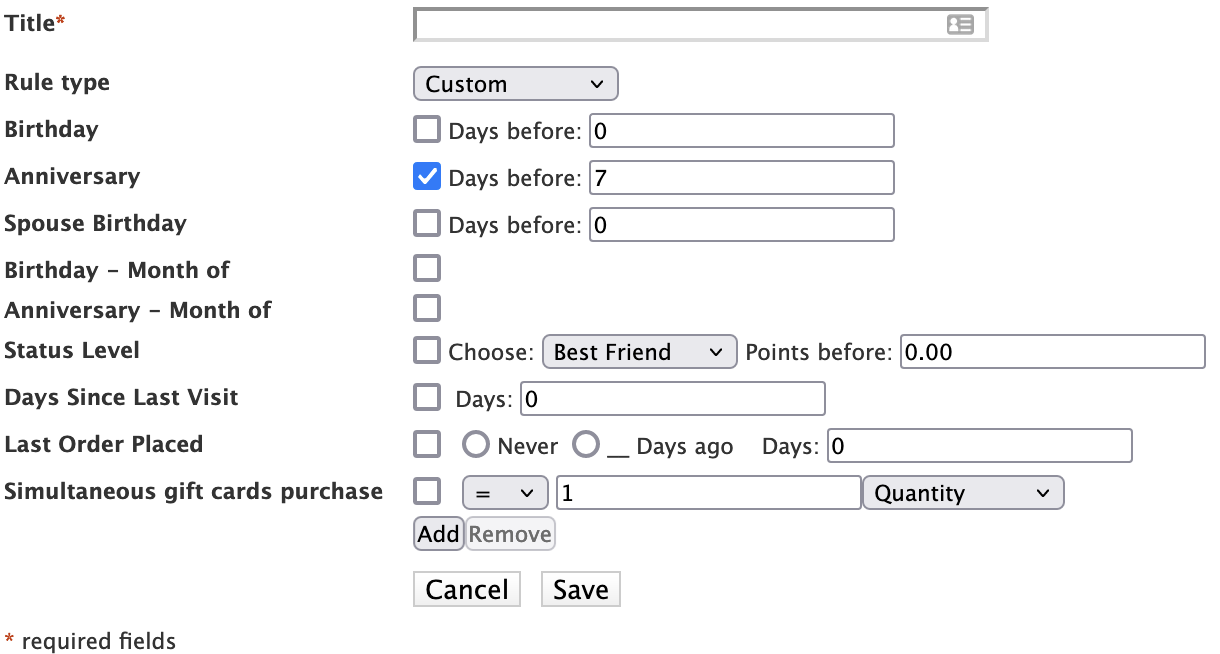This screenshot has width=1220, height=654.
Task: Expand the Best Friend status dropdown
Action: point(638,352)
